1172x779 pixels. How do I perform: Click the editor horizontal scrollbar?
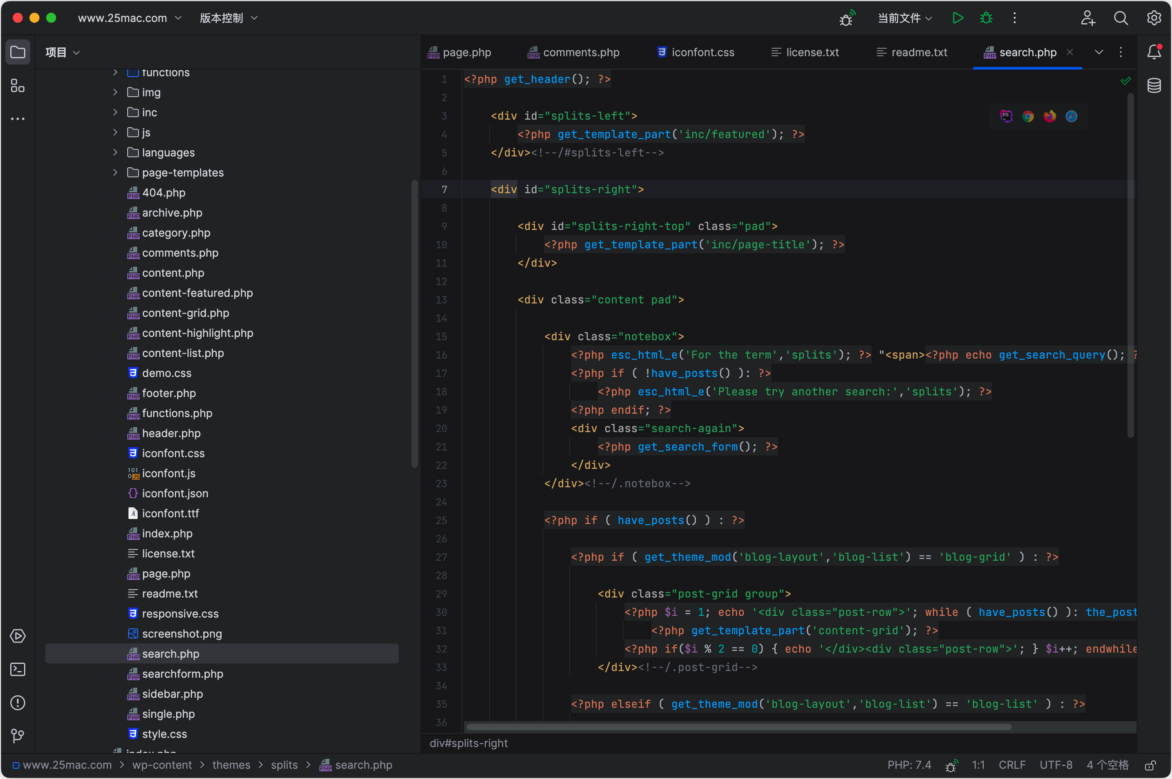738,727
